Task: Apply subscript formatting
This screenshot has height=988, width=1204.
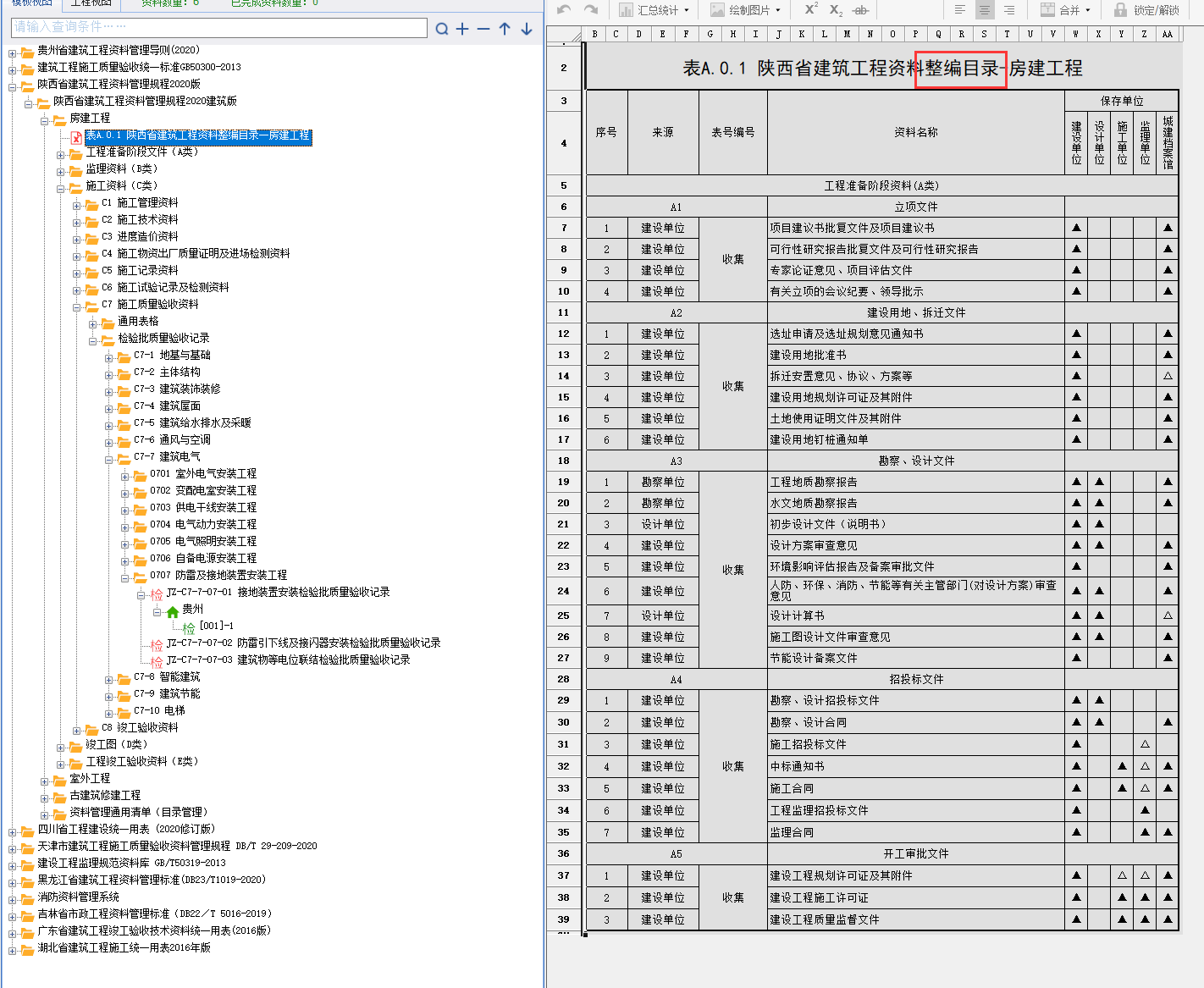Action: 836,10
